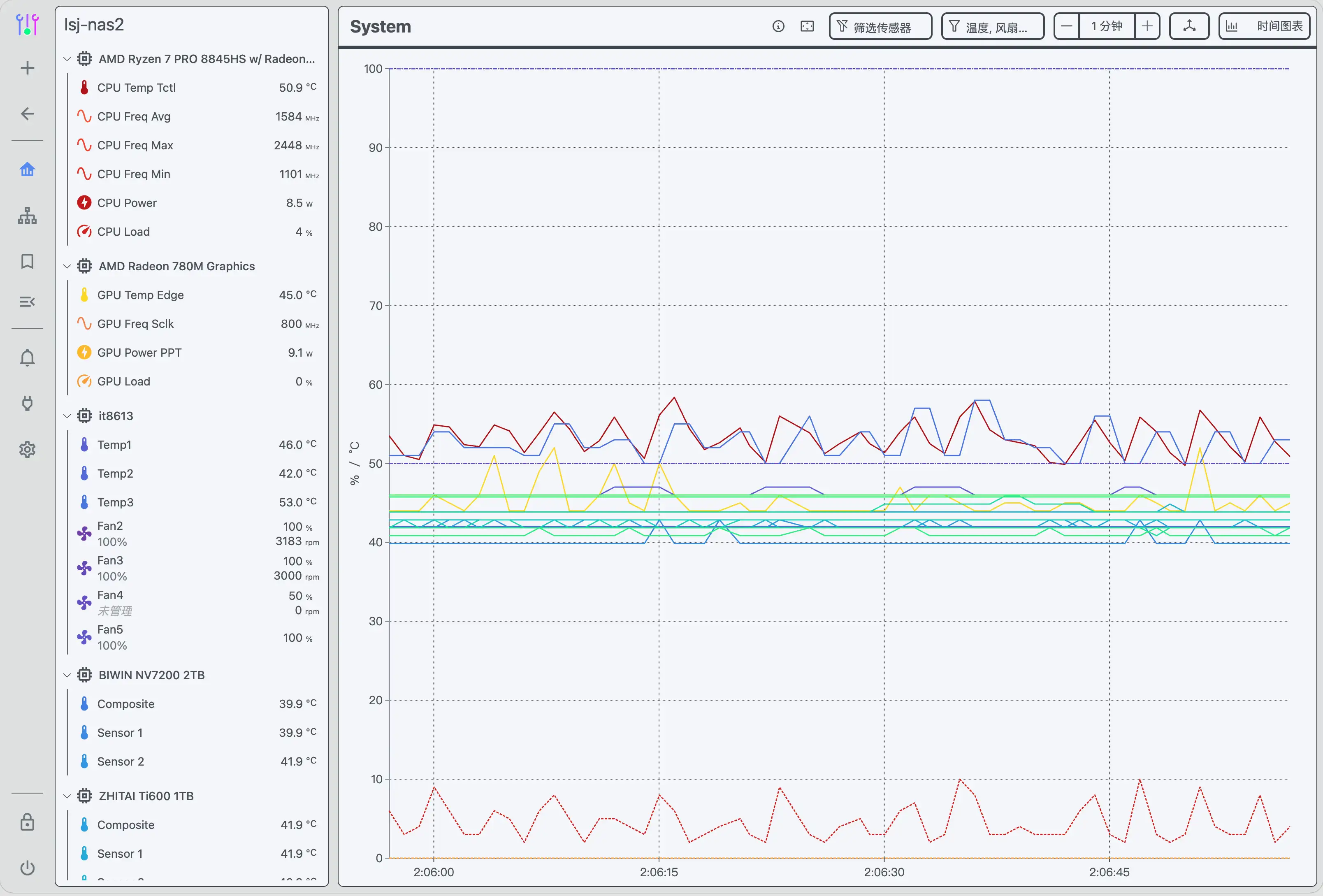Viewport: 1323px width, 896px height.
Task: Click the System dashboard title
Action: [380, 27]
